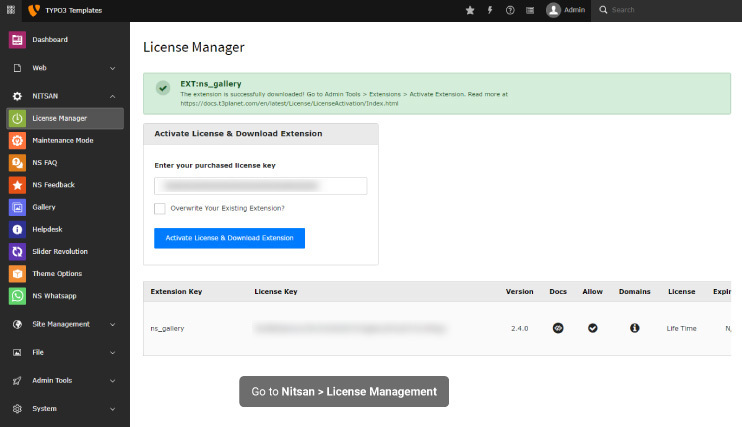Click the Site Management globe icon
Screen dimensions: 742x427
[18, 324]
